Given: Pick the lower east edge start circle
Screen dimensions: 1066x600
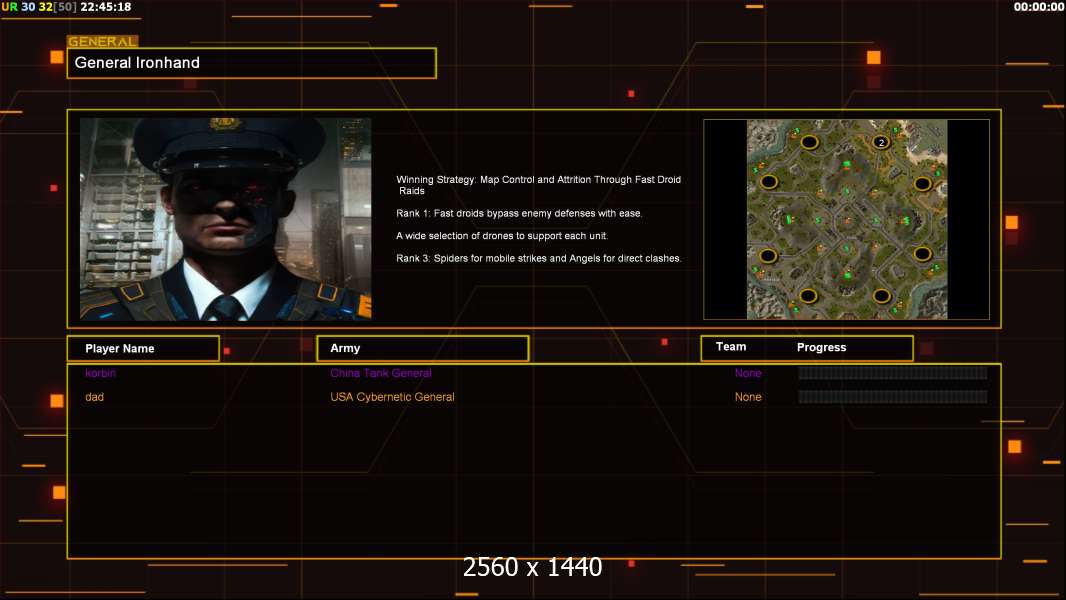Looking at the screenshot, I should click(x=923, y=254).
